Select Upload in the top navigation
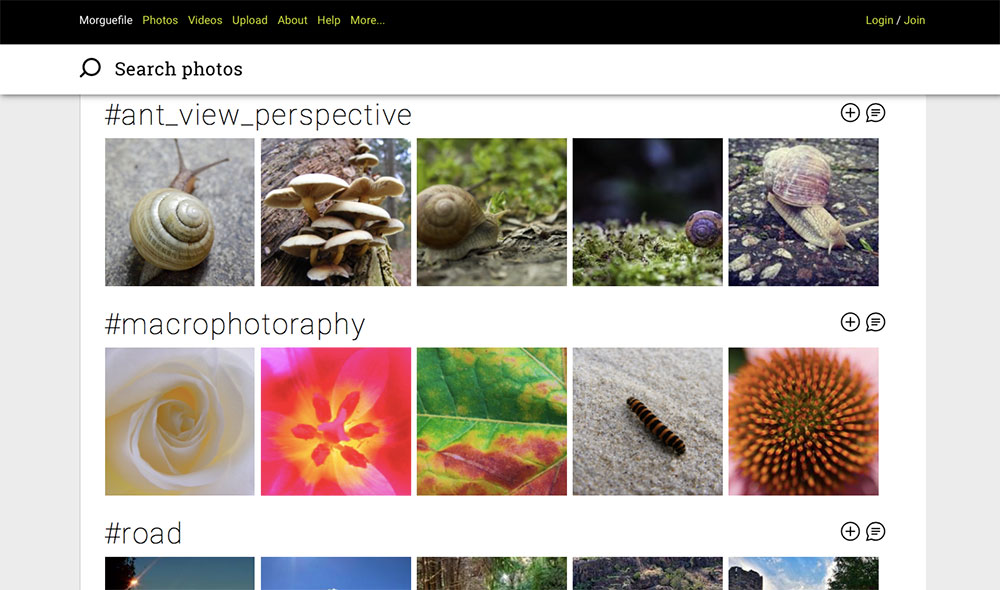 (x=249, y=20)
